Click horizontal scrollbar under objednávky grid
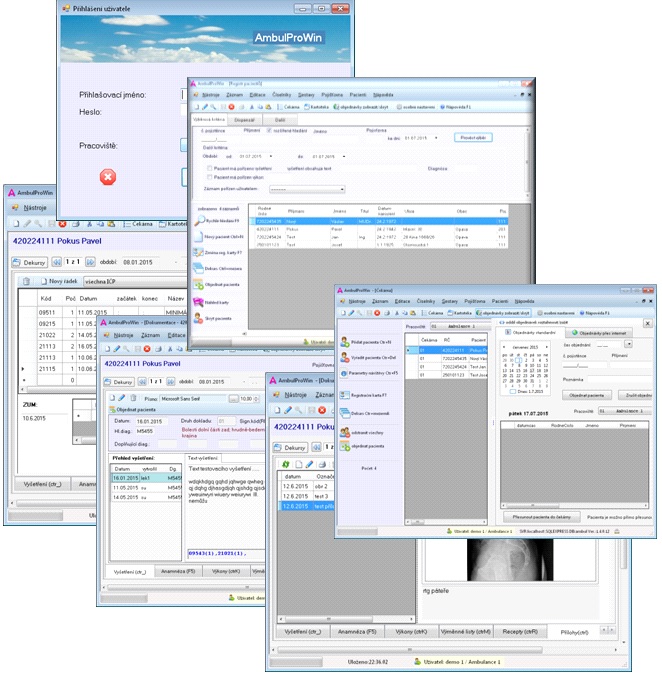 (x=575, y=506)
